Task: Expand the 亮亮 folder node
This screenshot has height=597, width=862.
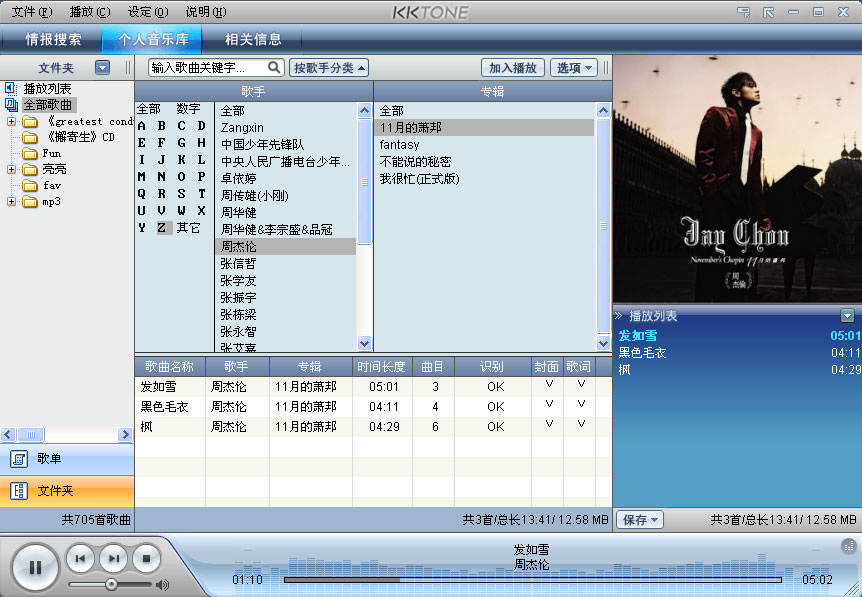Action: (x=11, y=169)
